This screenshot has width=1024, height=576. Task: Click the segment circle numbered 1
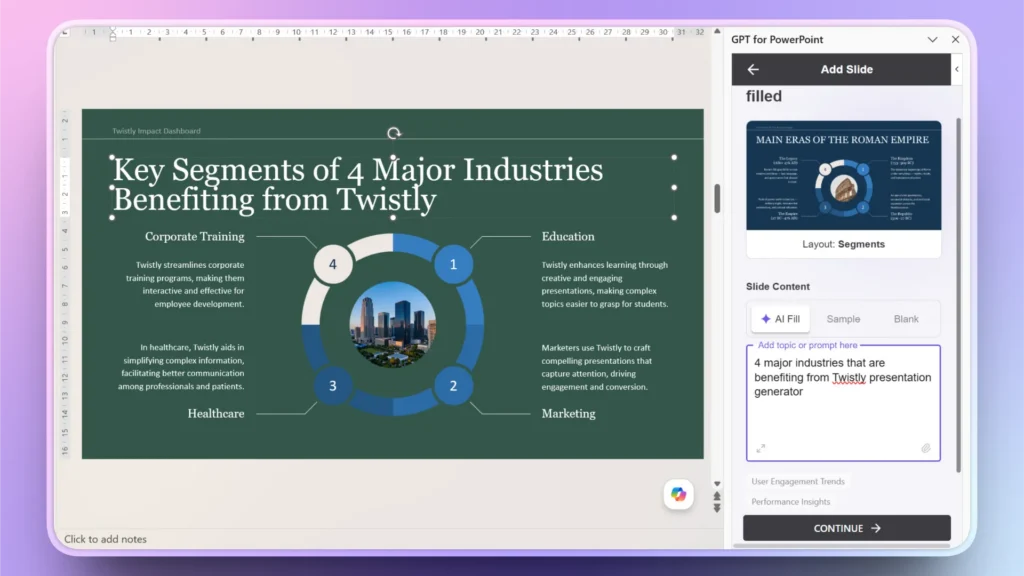click(x=453, y=264)
